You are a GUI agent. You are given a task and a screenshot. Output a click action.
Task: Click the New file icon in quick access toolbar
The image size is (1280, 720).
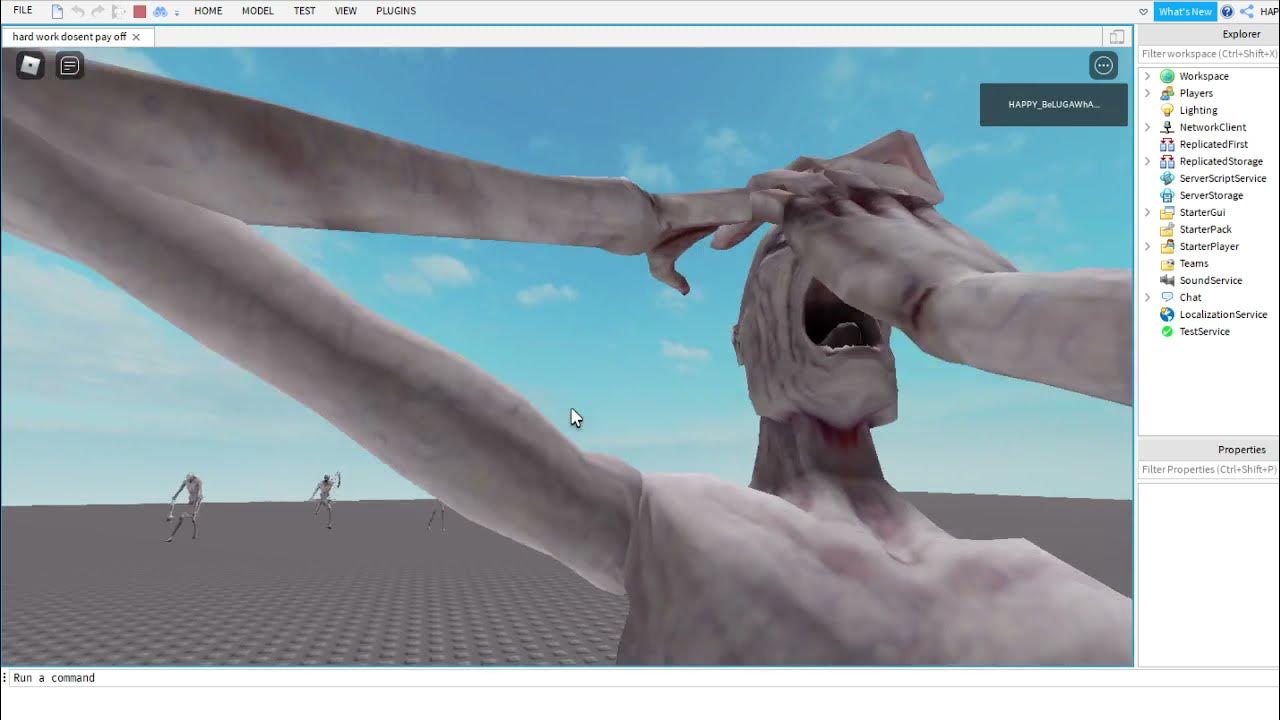[x=57, y=11]
